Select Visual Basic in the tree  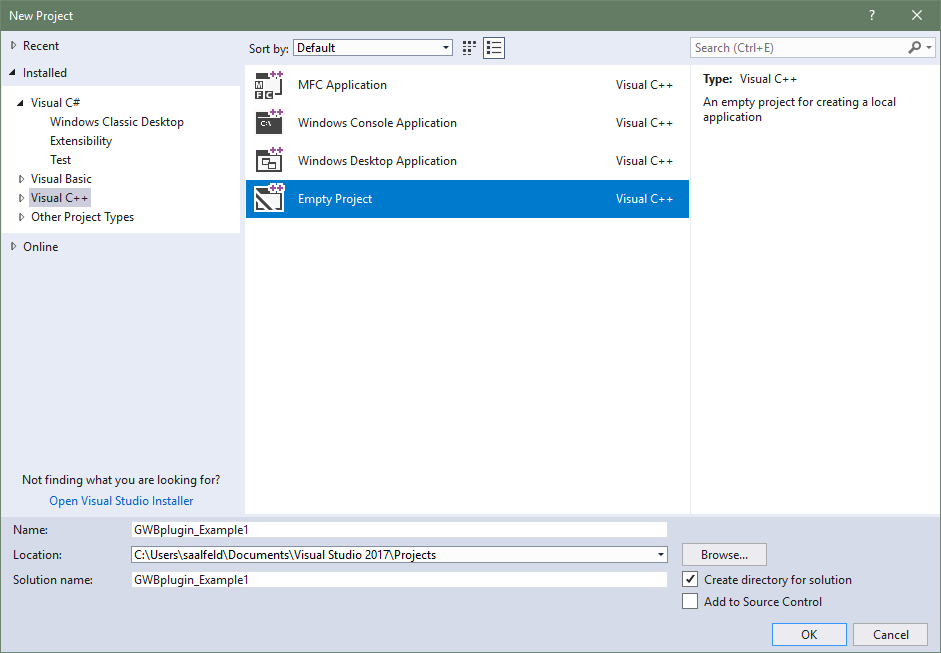61,179
